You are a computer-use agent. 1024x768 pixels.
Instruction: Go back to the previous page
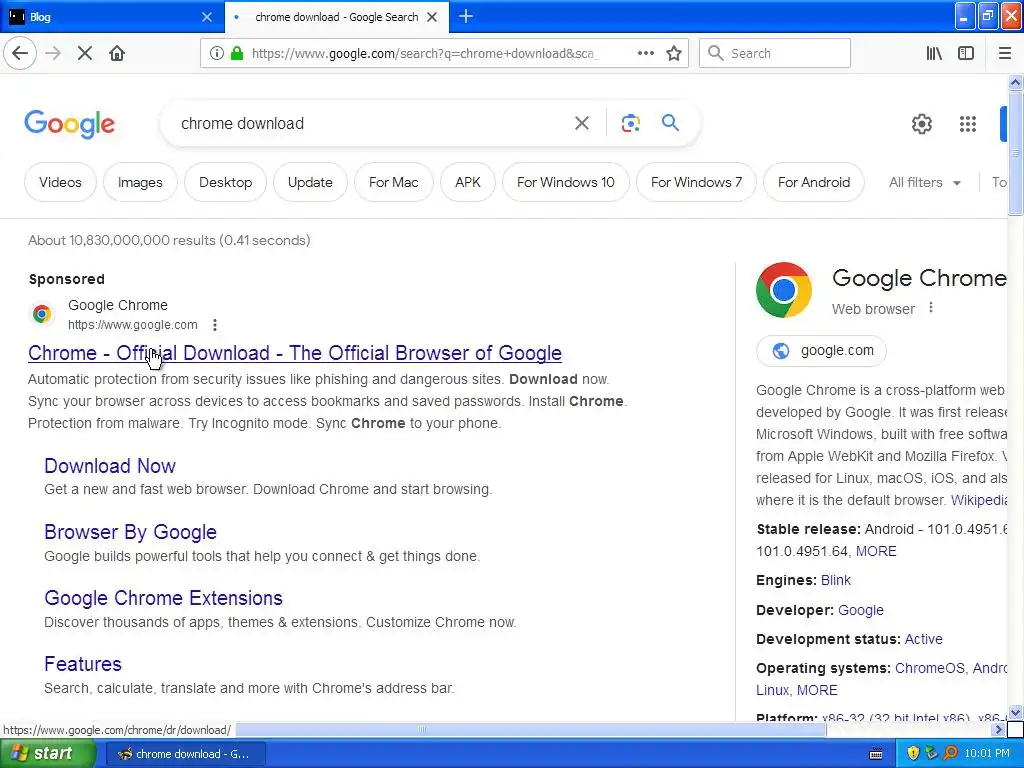click(20, 53)
